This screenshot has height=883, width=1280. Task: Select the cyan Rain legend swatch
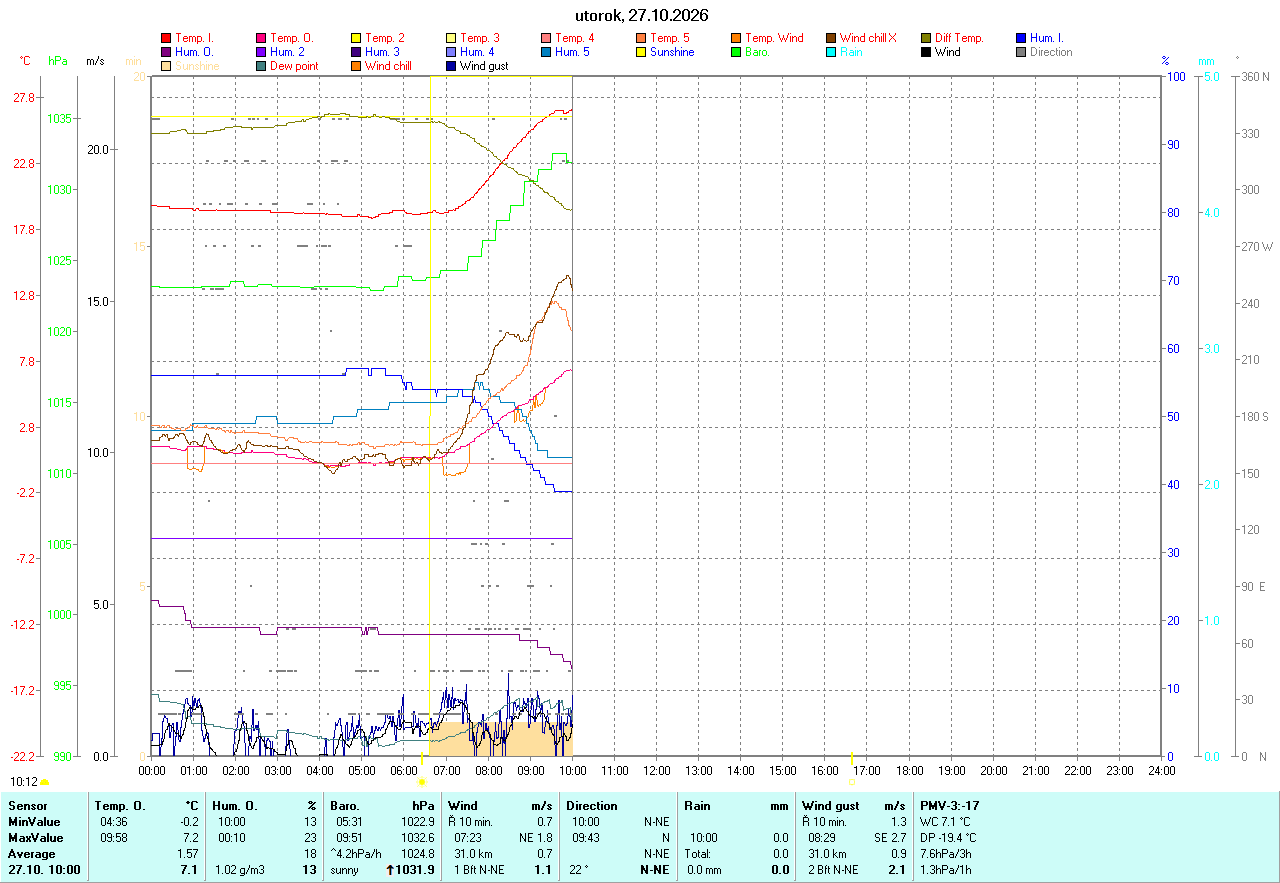pos(831,52)
